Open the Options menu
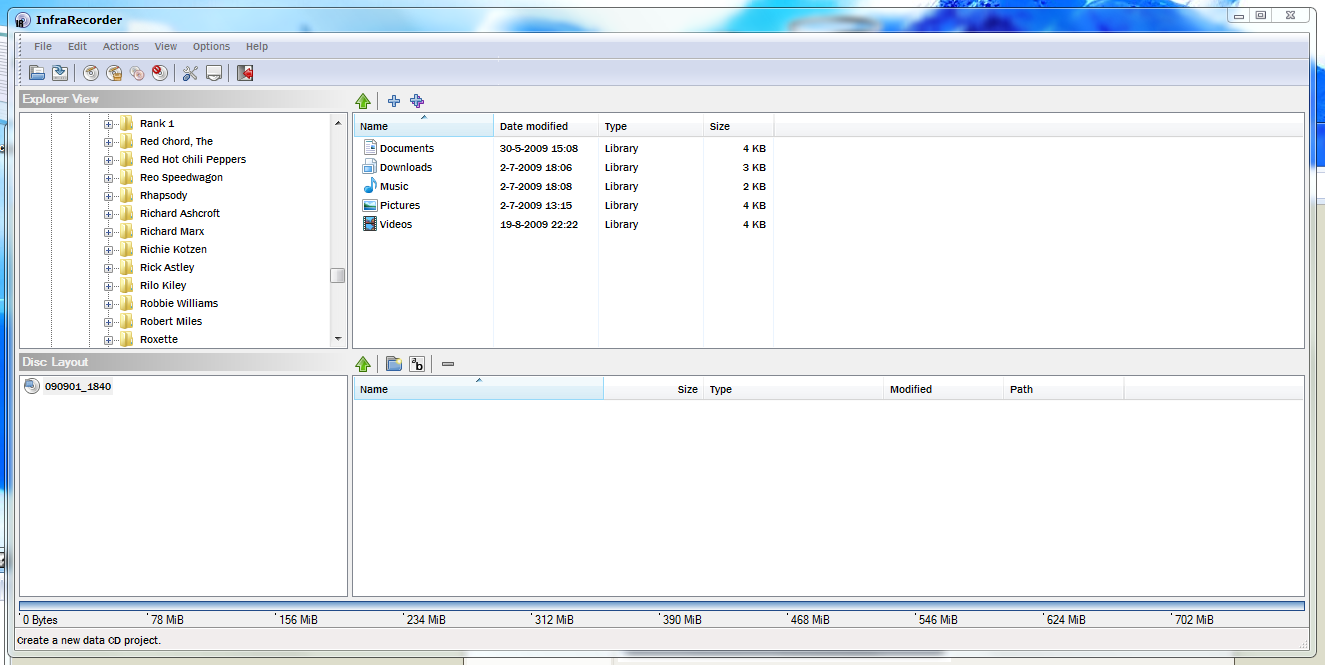 (x=211, y=46)
